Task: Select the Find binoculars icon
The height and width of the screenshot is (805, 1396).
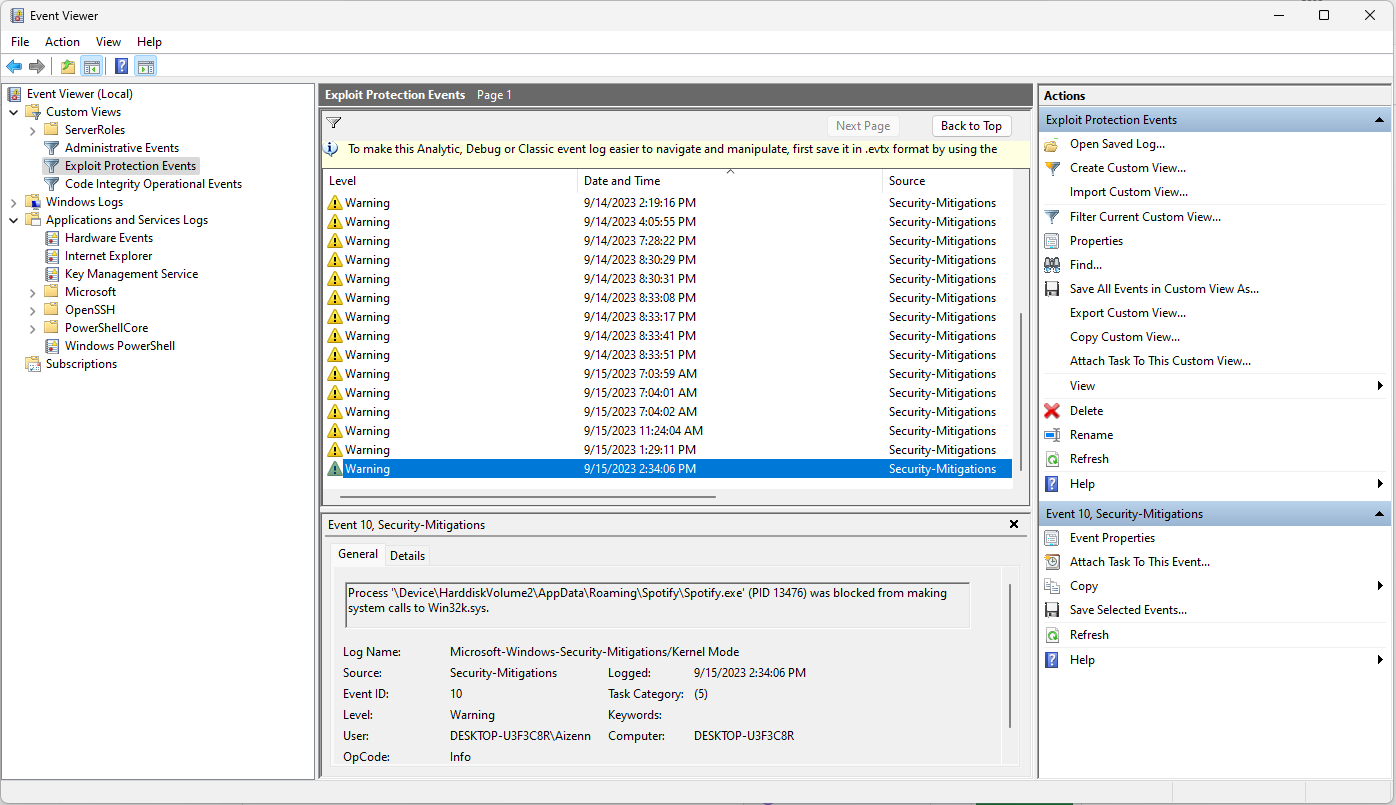Action: [x=1052, y=264]
